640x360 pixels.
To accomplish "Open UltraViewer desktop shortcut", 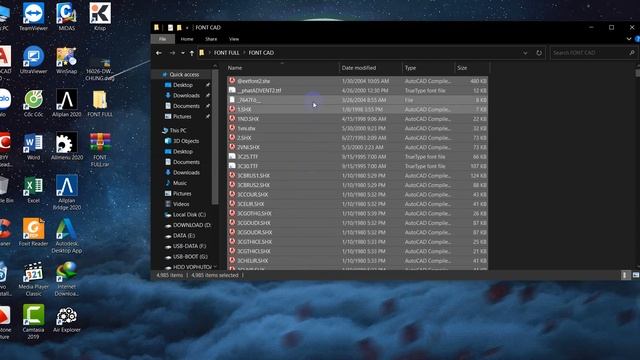I will click(x=33, y=60).
